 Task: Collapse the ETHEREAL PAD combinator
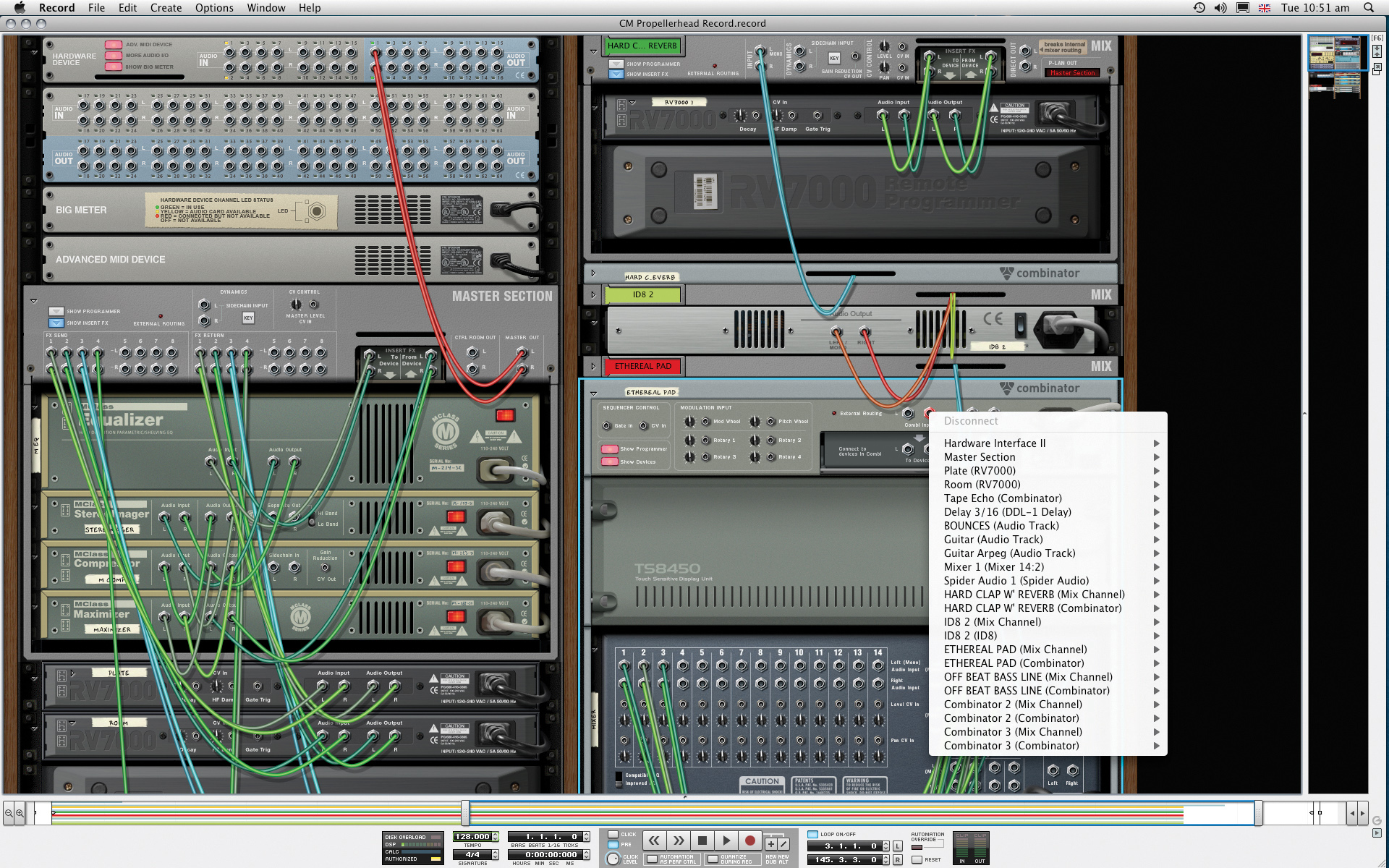pyautogui.click(x=593, y=393)
